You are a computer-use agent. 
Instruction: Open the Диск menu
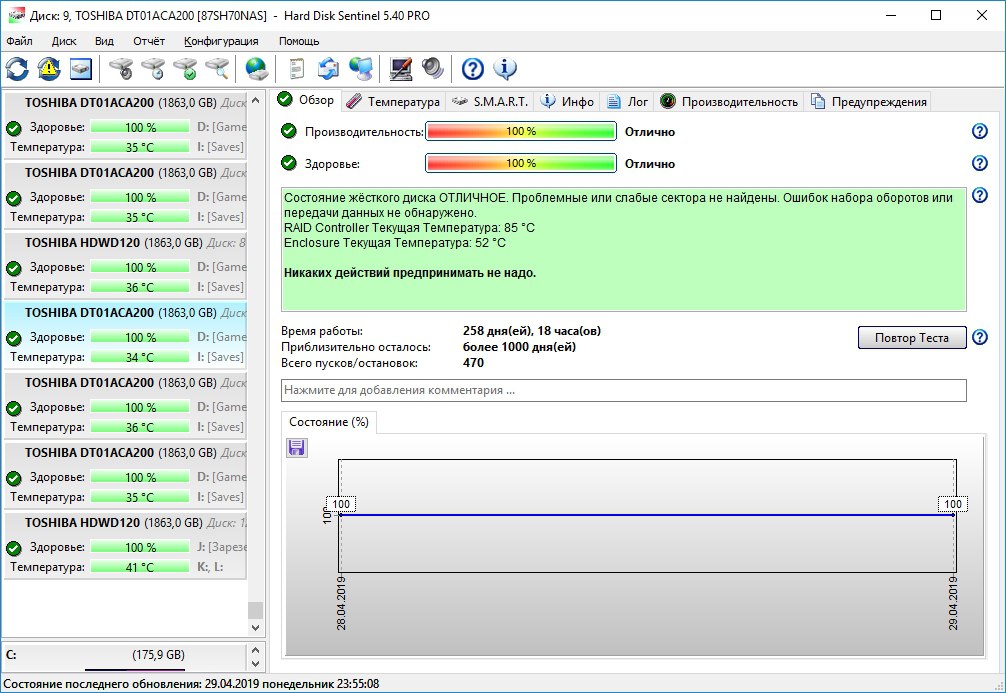(64, 41)
